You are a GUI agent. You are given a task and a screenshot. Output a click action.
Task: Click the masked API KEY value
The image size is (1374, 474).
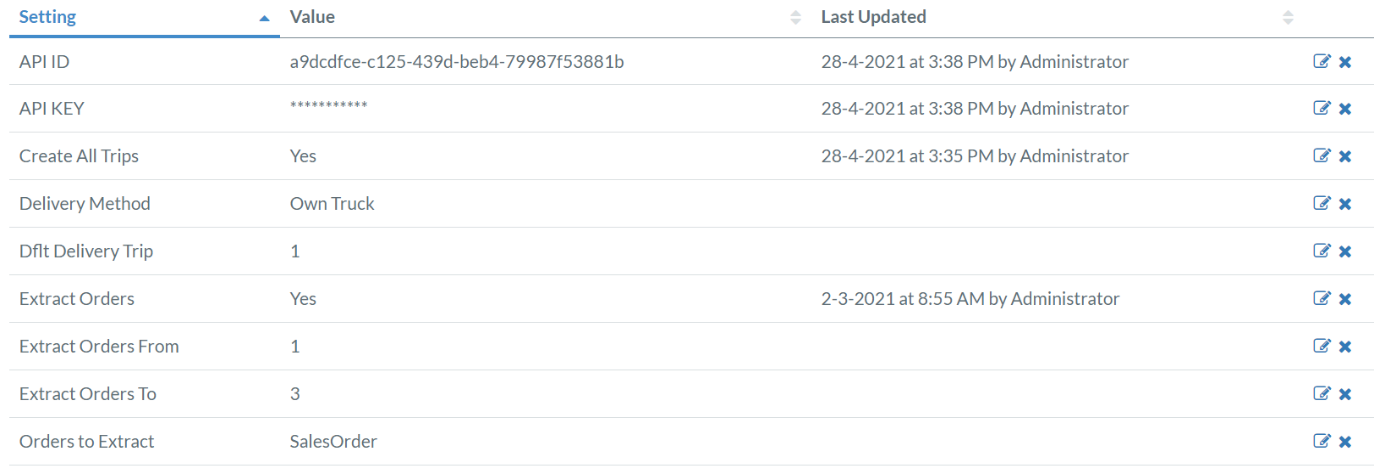point(328,107)
